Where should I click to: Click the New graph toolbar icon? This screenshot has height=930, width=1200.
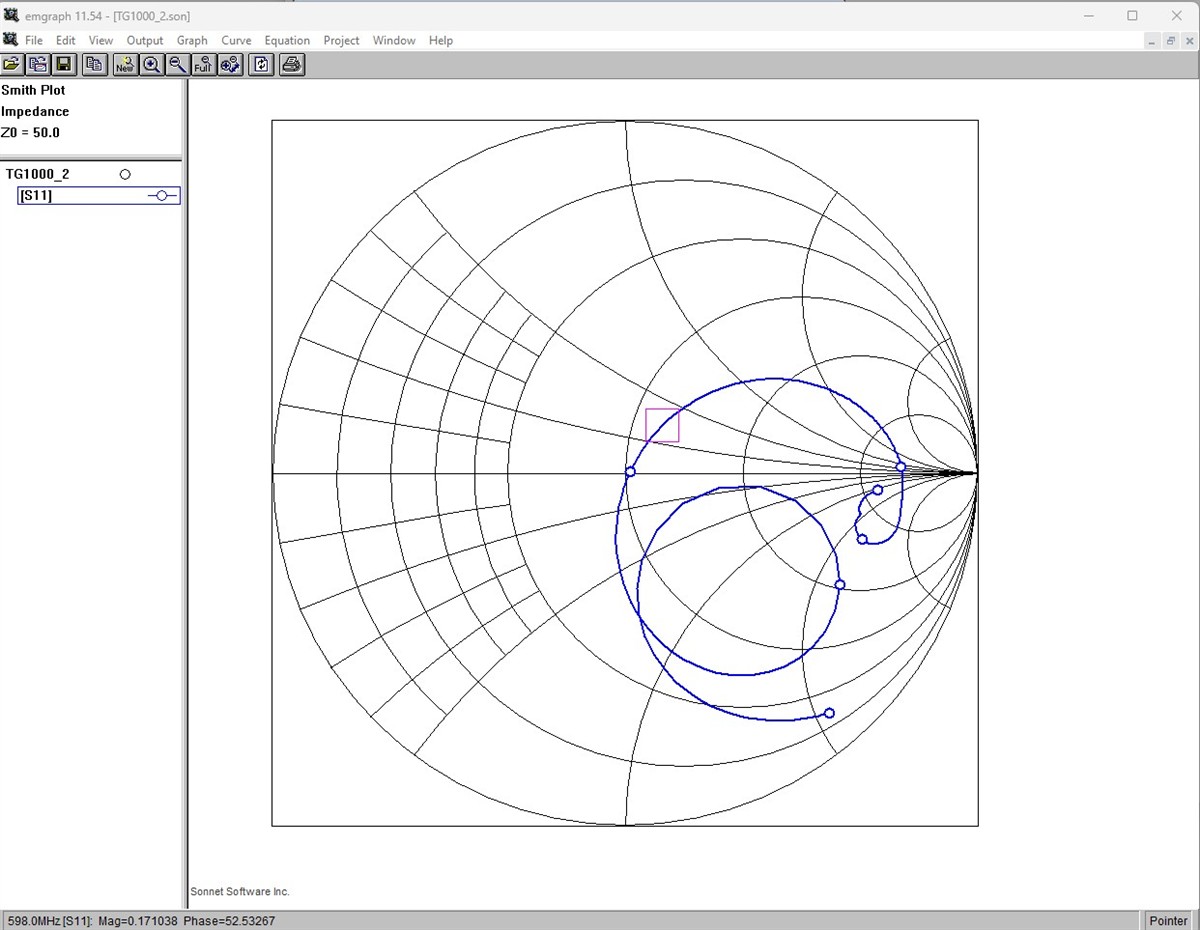click(125, 65)
